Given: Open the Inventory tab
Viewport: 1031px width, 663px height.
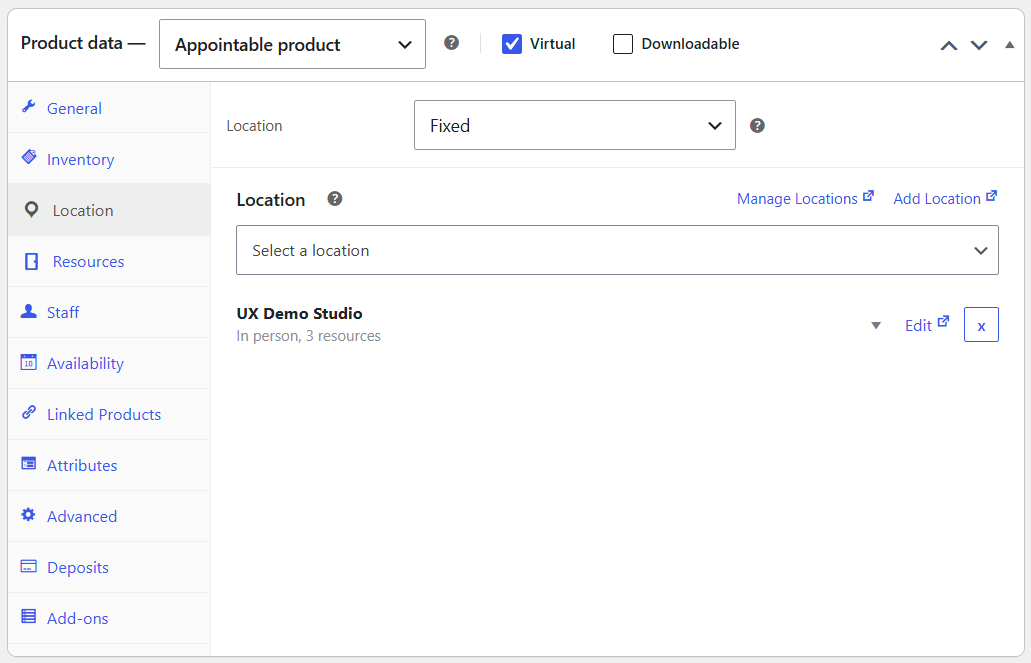Looking at the screenshot, I should pos(109,159).
